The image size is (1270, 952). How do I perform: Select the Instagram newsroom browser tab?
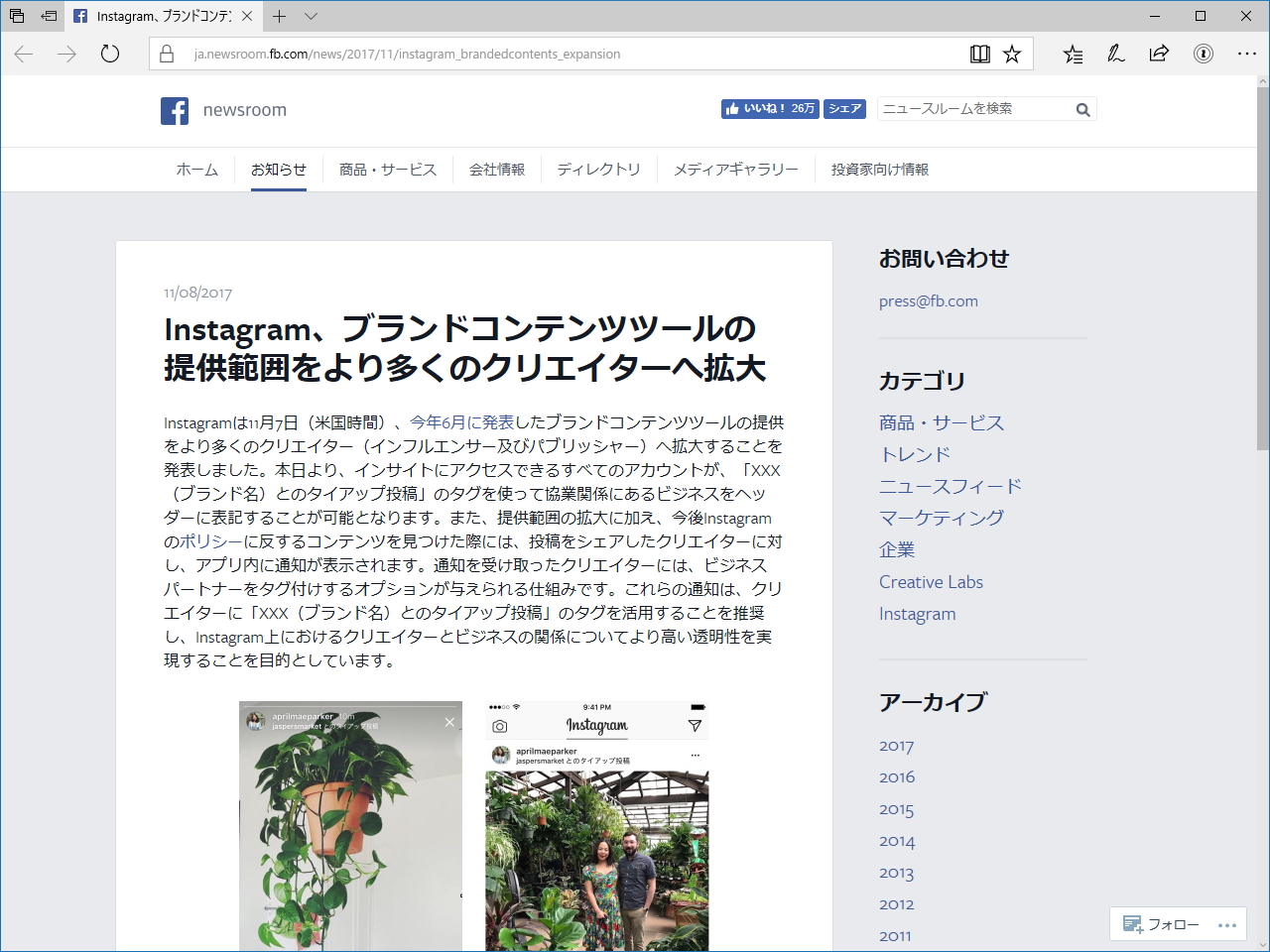point(164,16)
